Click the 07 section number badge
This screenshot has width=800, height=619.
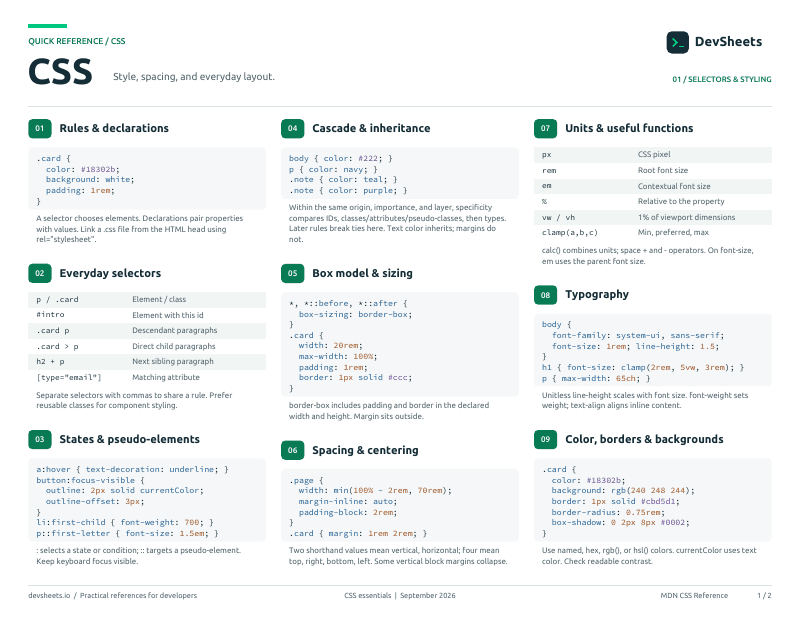pos(545,129)
